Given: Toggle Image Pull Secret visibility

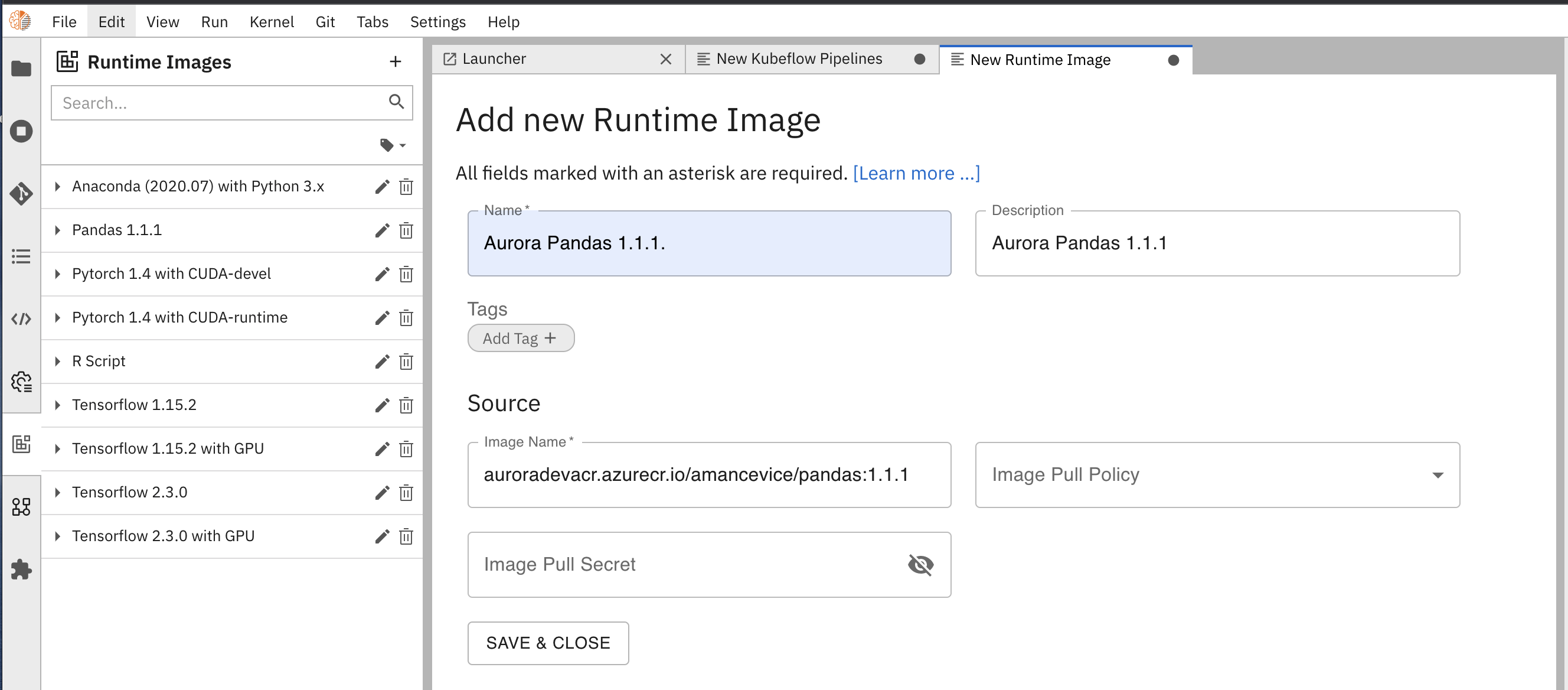Looking at the screenshot, I should (920, 565).
